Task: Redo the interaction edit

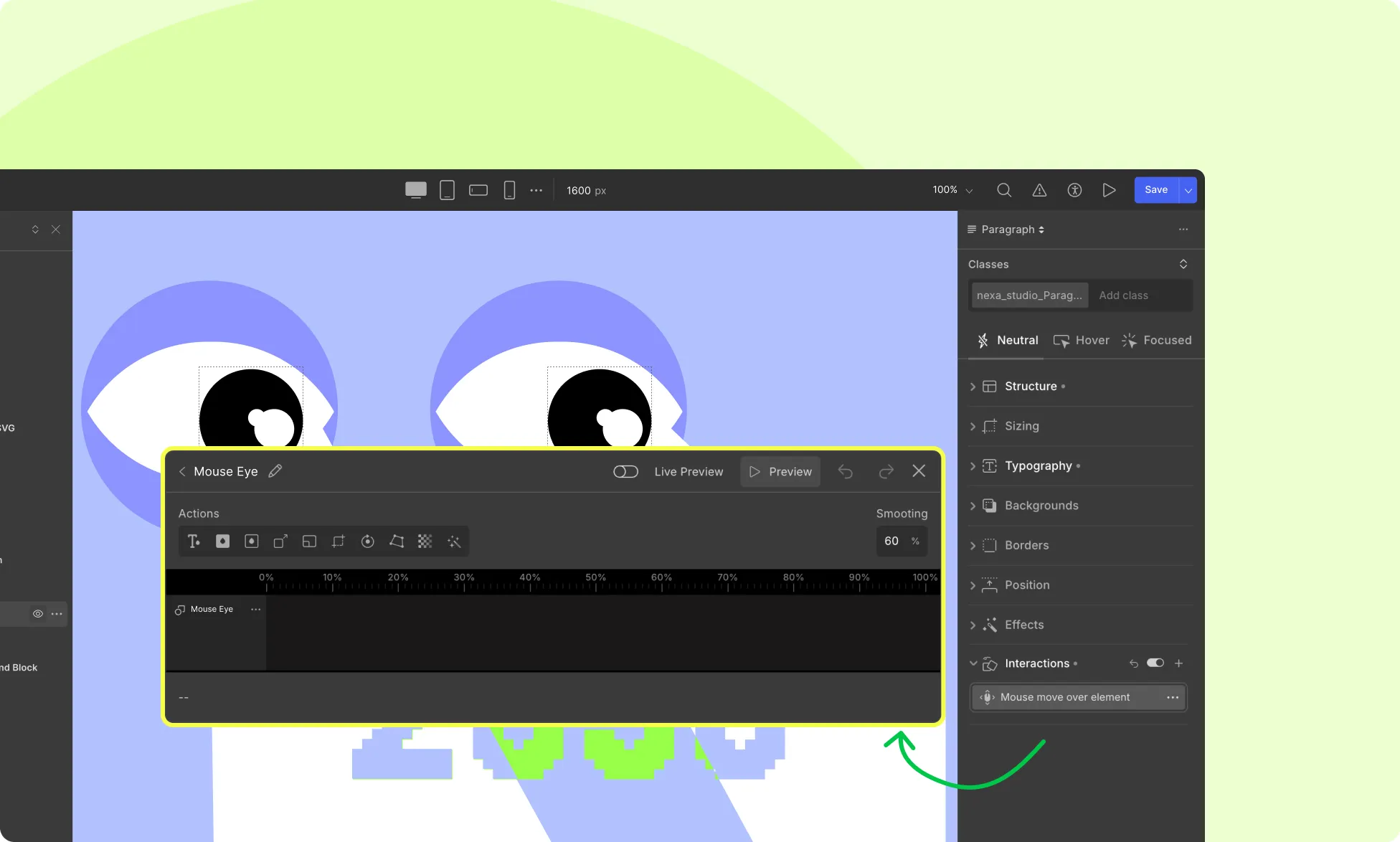Action: (886, 472)
